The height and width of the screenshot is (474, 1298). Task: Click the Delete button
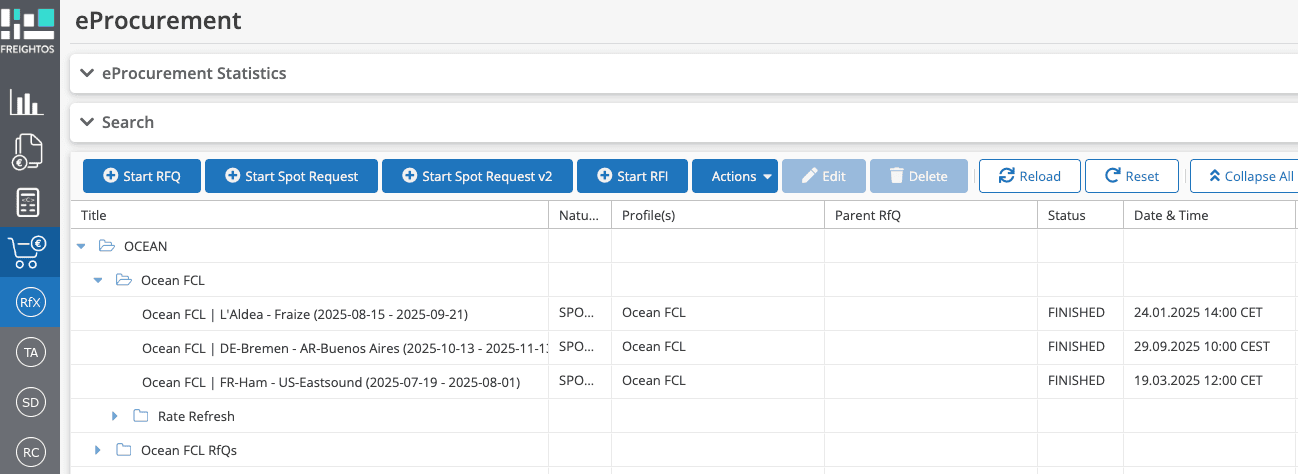click(x=918, y=176)
